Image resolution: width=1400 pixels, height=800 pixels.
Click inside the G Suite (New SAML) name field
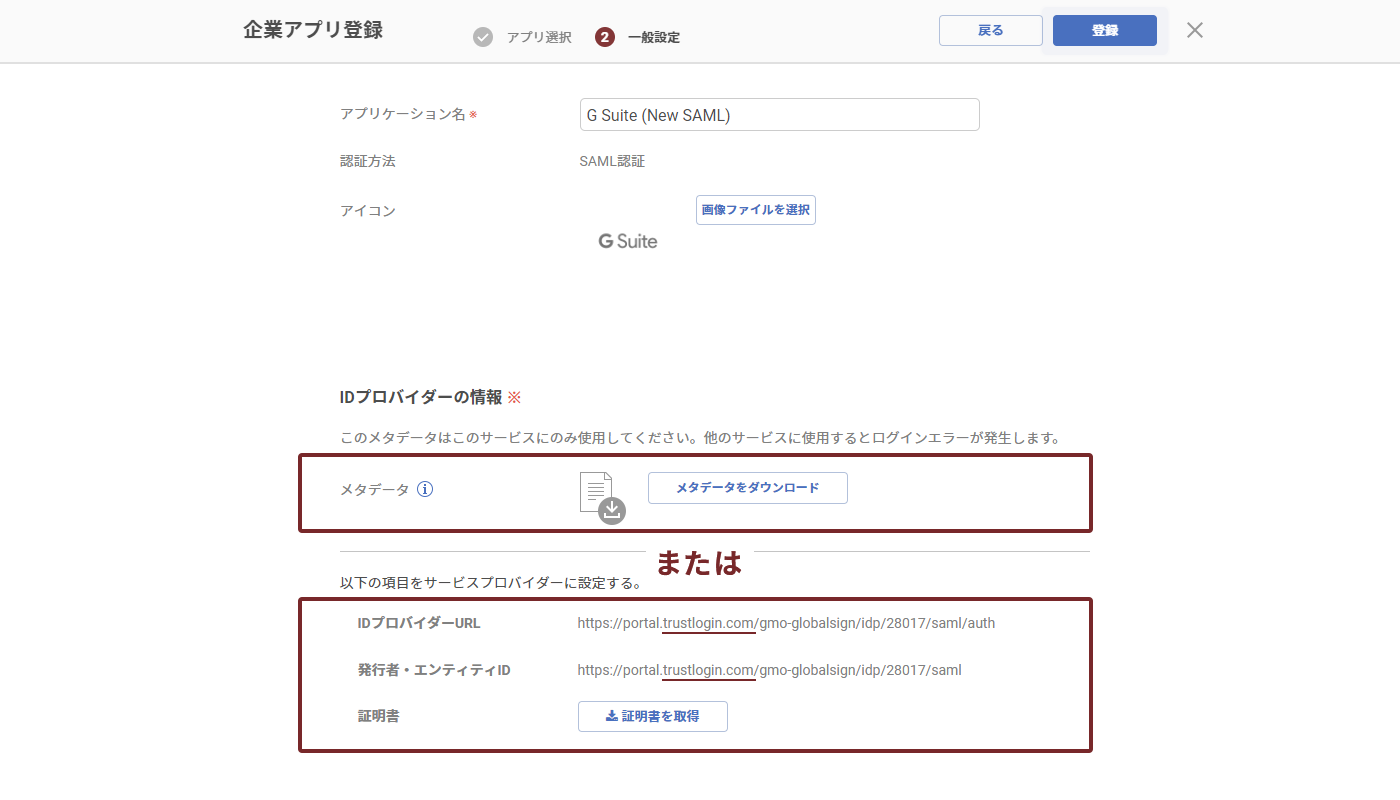click(779, 114)
